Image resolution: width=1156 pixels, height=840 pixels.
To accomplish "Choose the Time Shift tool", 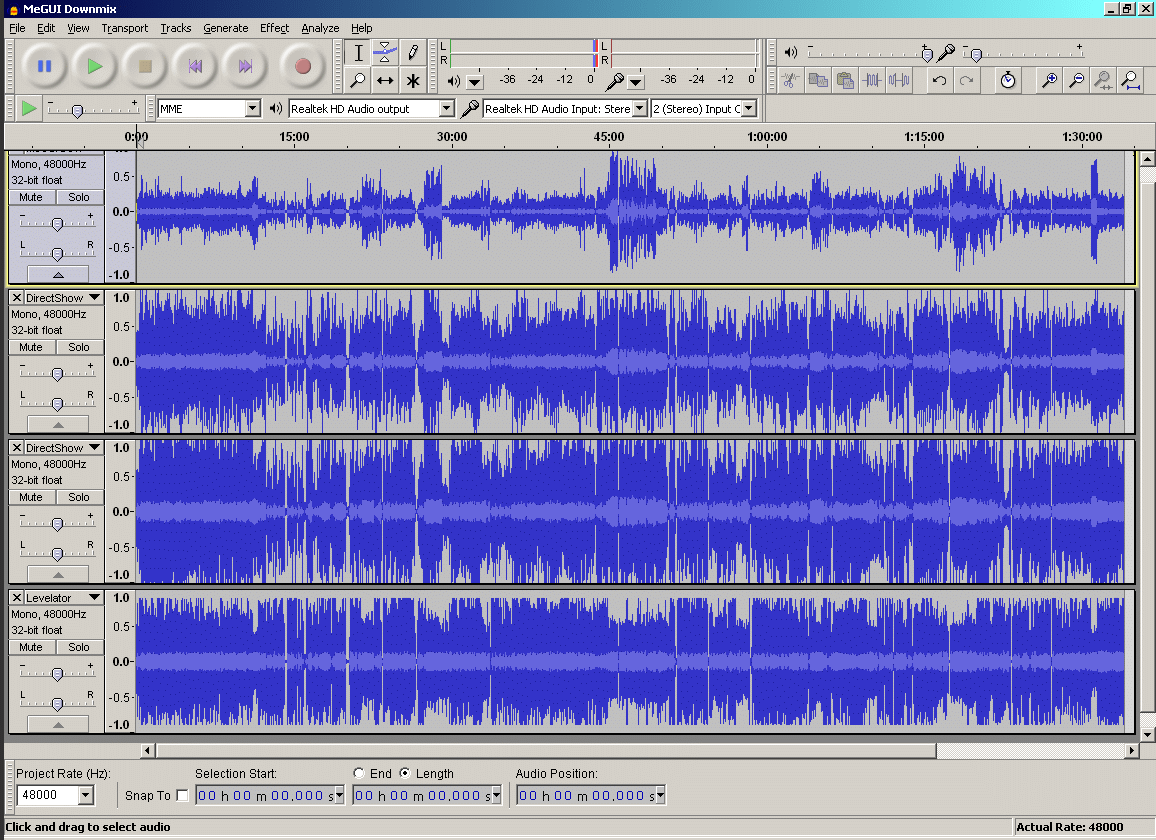I will click(x=385, y=80).
